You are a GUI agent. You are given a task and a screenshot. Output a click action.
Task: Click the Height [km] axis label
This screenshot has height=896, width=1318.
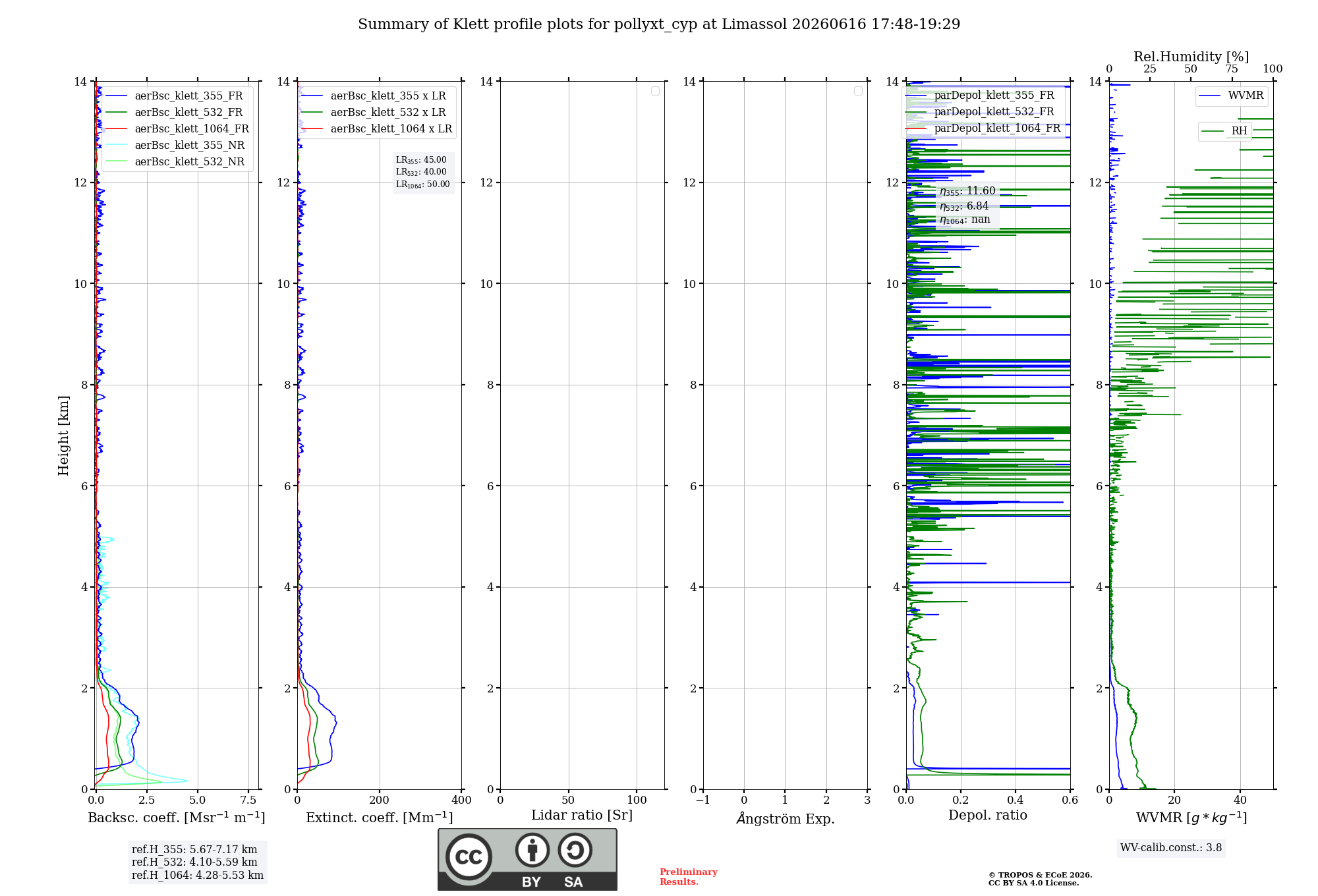(63, 435)
